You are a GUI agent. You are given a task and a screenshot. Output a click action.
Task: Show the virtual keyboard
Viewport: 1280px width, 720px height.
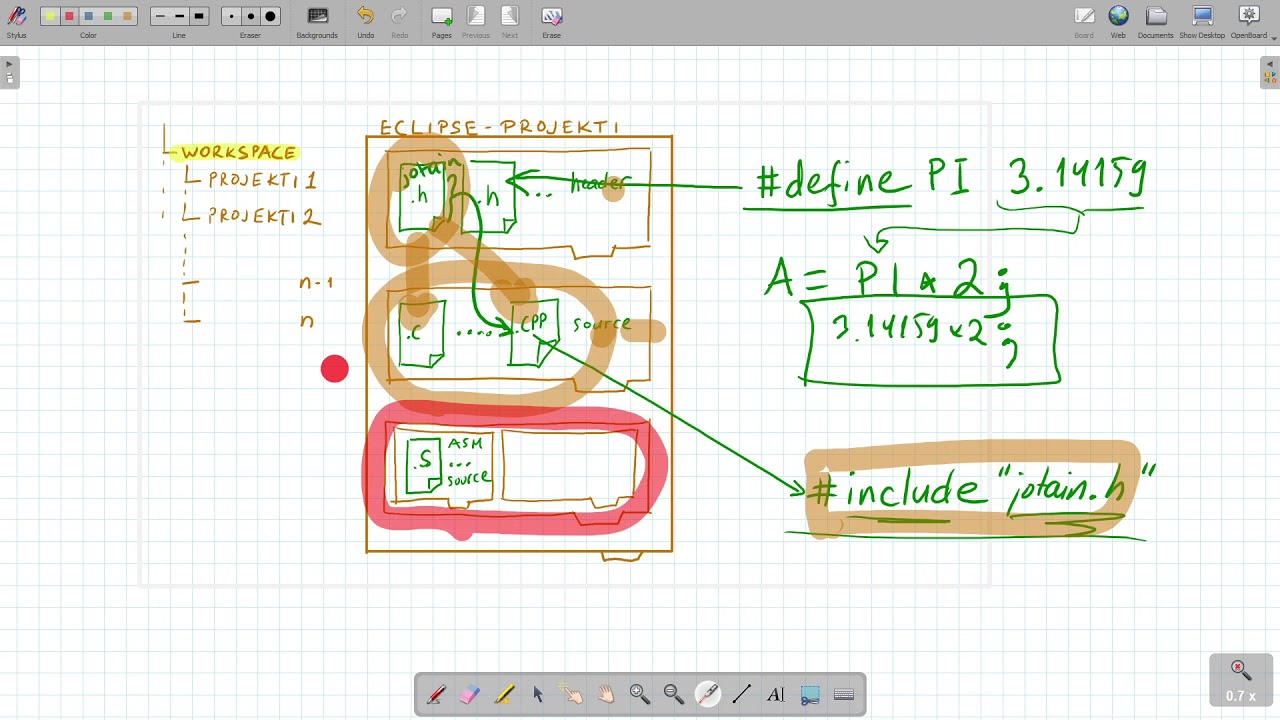point(844,694)
